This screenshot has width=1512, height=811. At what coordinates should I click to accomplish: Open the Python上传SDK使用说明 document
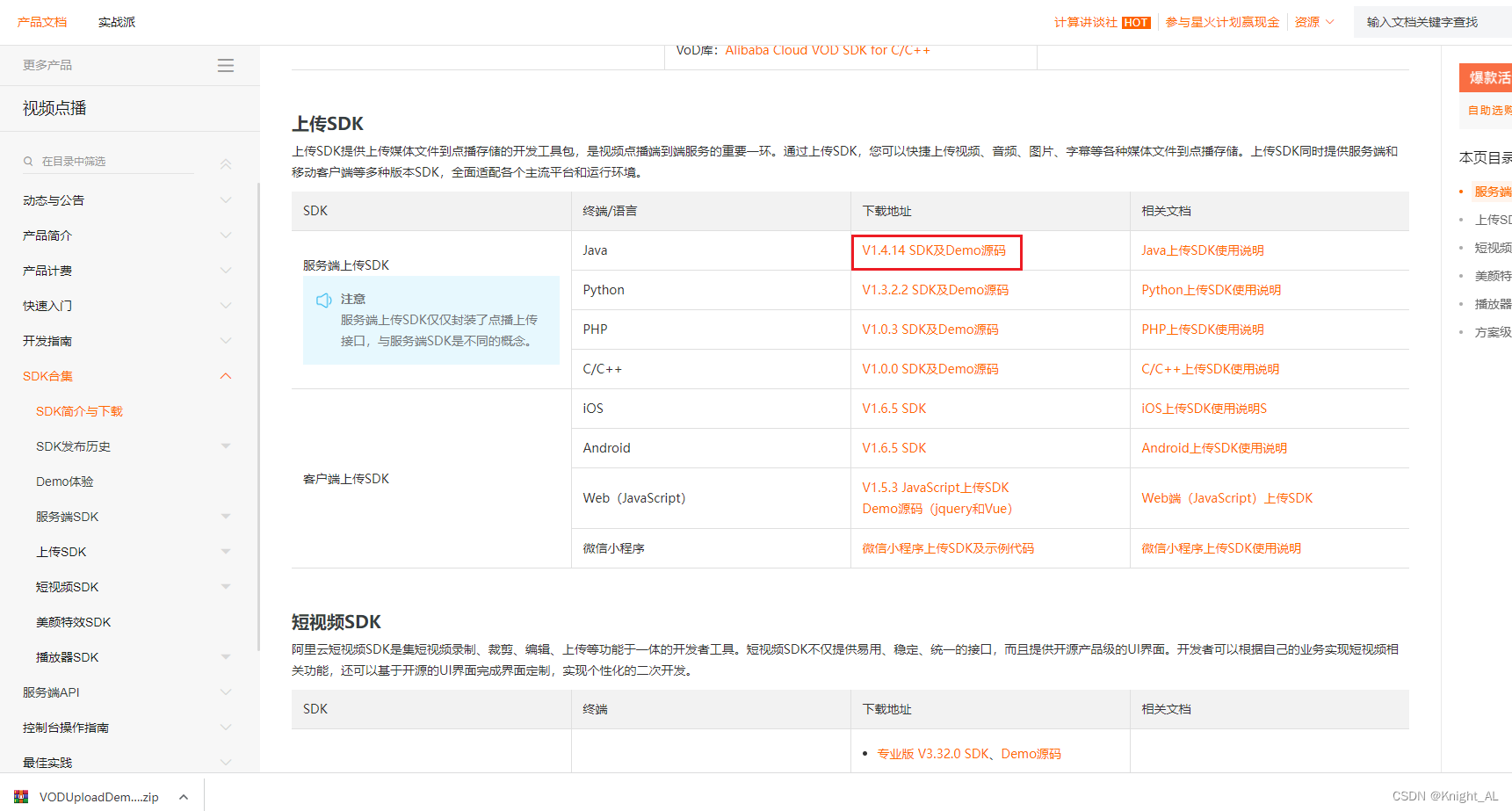(1212, 289)
